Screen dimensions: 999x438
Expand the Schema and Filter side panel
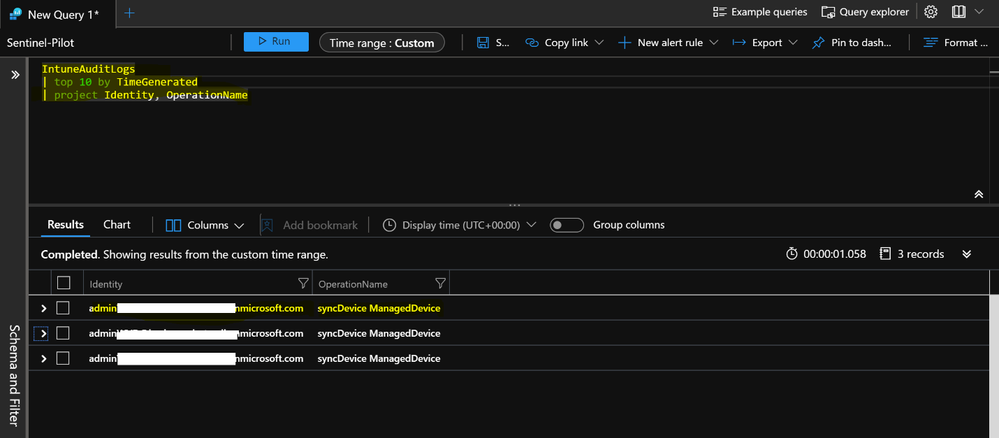tap(15, 75)
